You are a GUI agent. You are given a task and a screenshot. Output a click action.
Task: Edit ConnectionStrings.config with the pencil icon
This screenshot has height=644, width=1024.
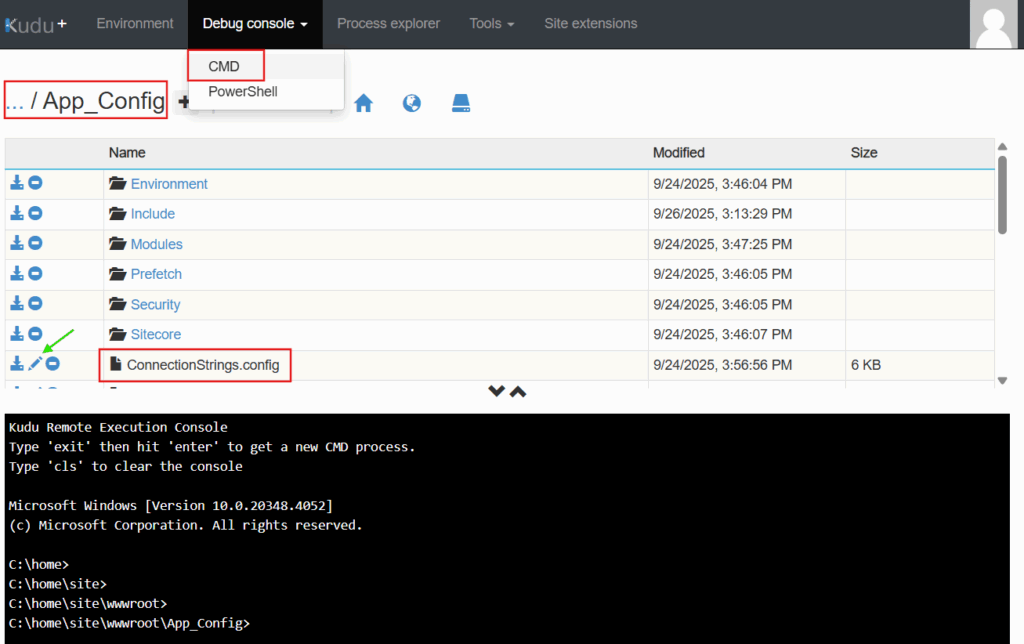click(35, 364)
